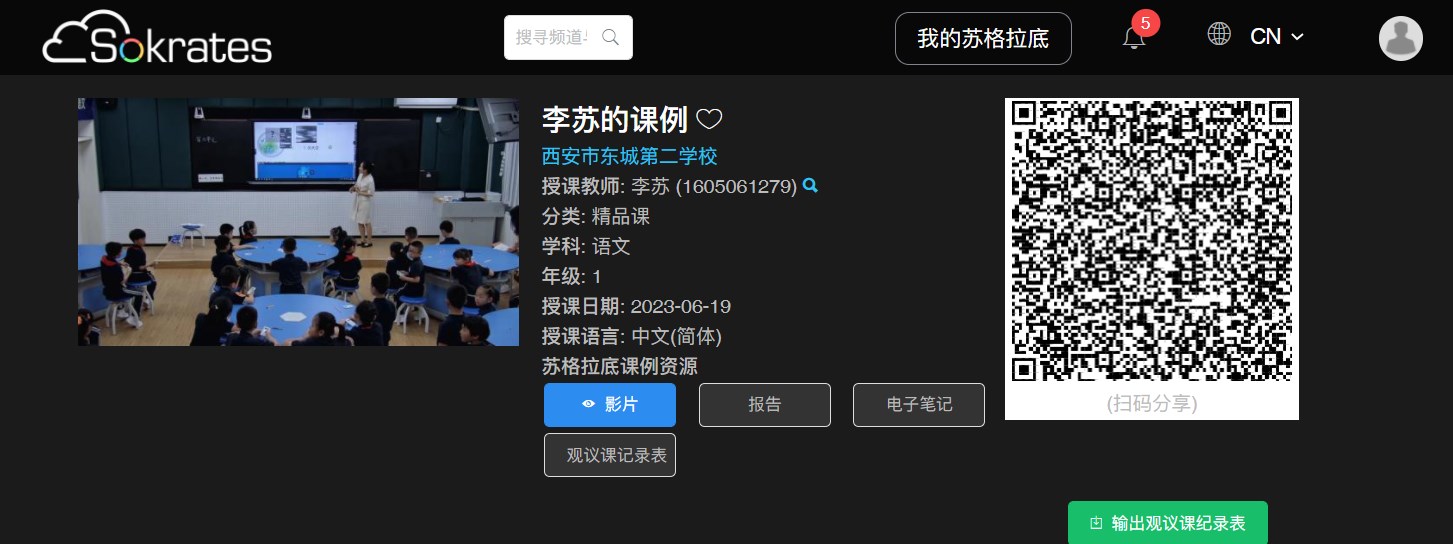This screenshot has width=1453, height=544.
Task: Open 我的苏格拉底 menu
Action: pos(983,38)
